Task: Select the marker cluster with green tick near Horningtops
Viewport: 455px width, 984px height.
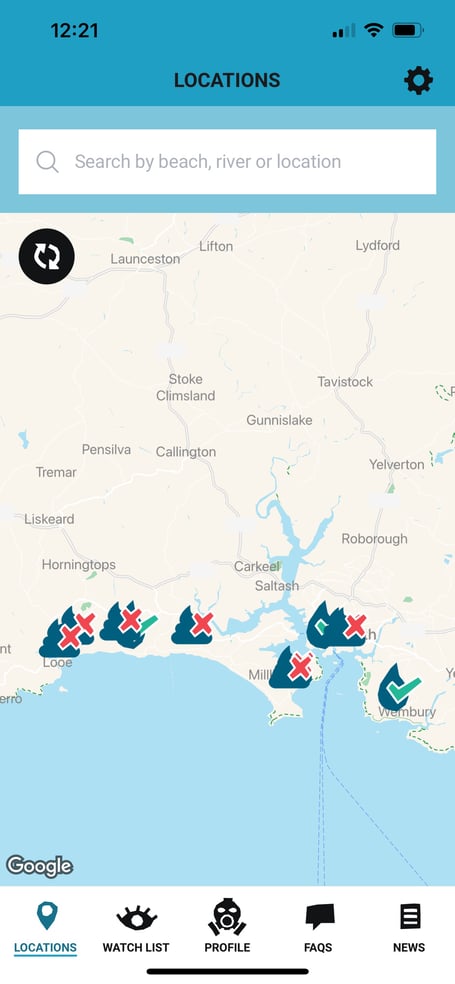Action: point(129,624)
